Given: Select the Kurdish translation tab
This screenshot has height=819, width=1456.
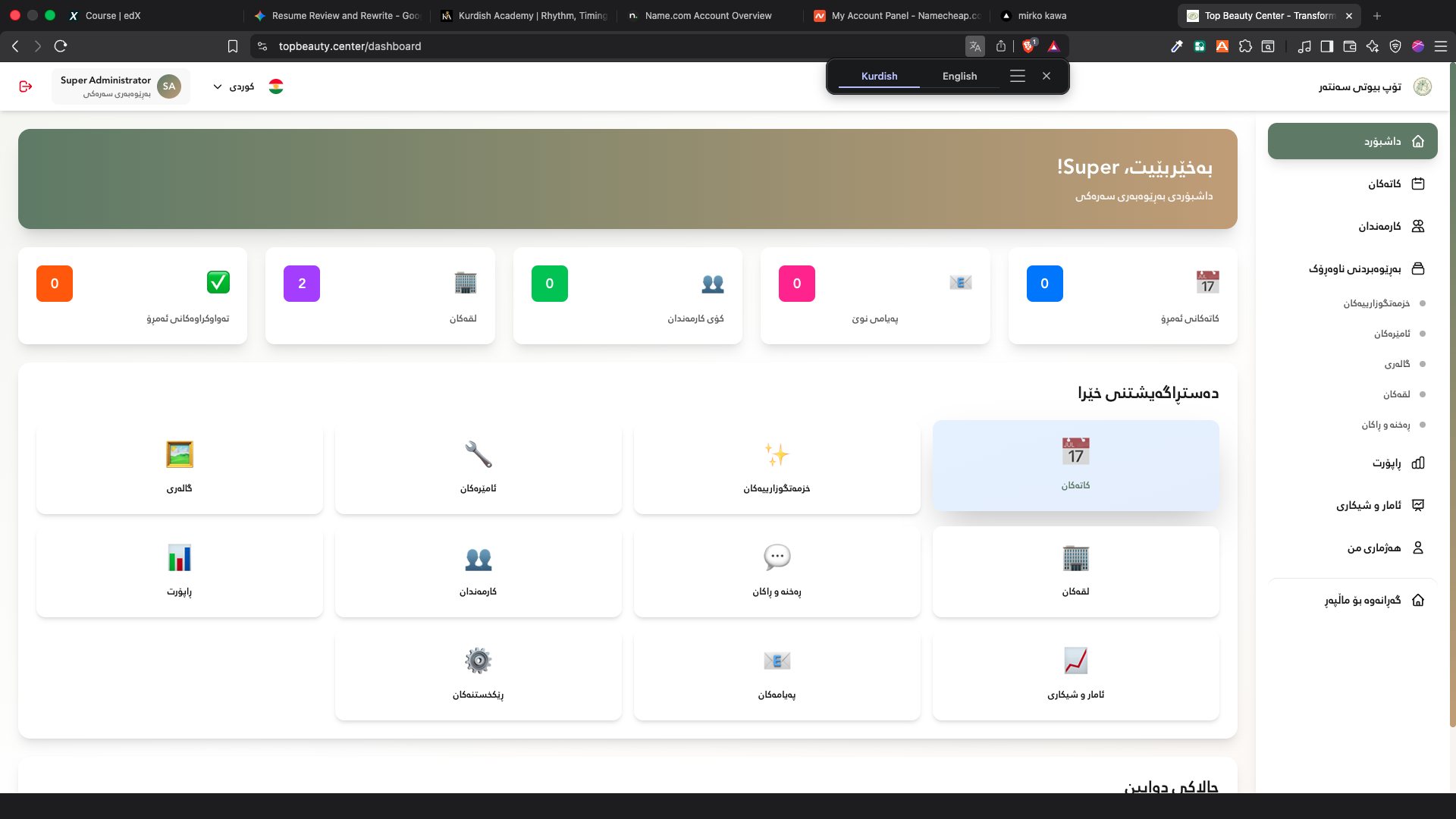Looking at the screenshot, I should click(x=879, y=76).
